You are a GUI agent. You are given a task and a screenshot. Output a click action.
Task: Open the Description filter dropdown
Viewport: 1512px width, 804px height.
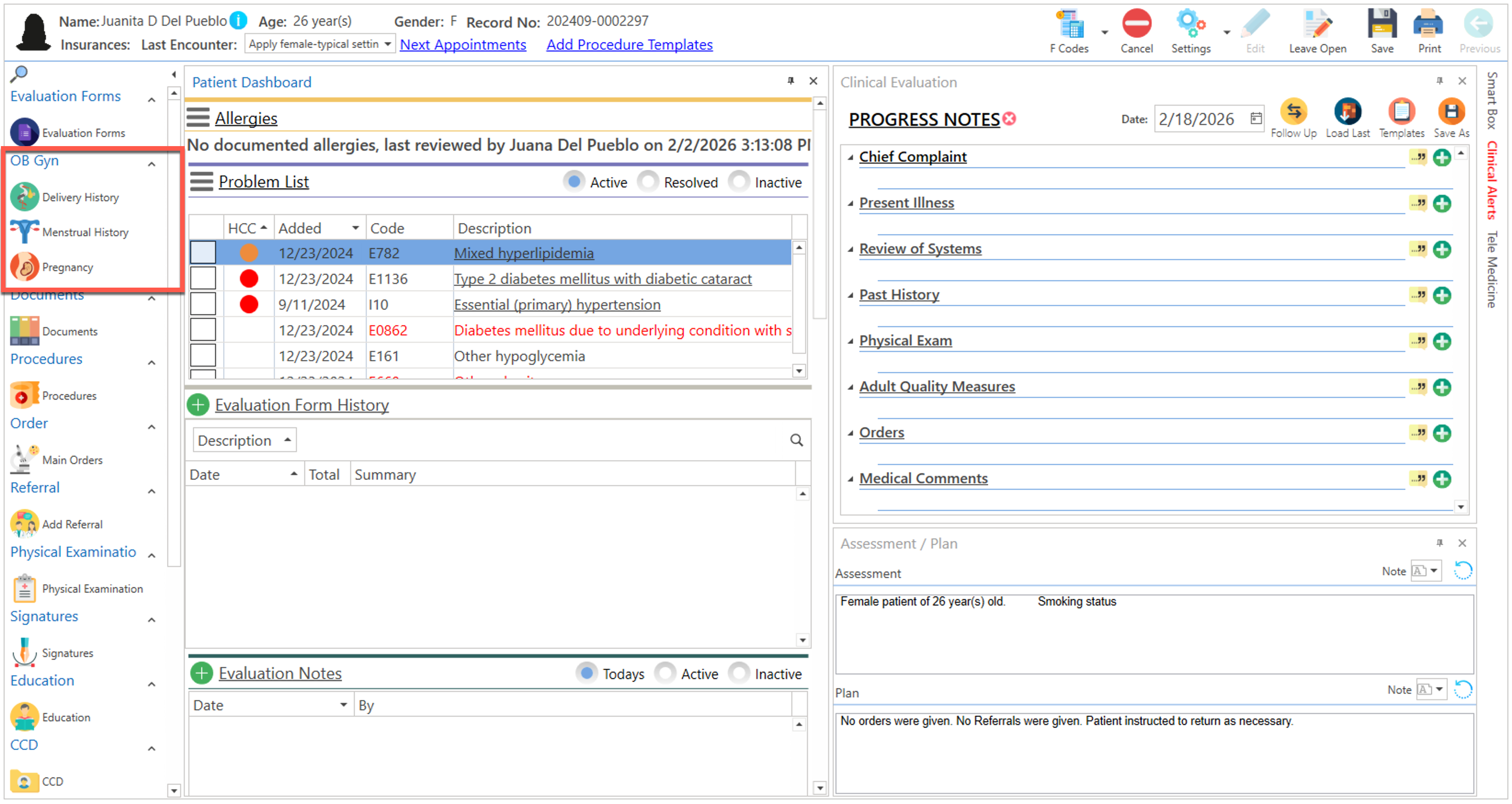pyautogui.click(x=244, y=440)
